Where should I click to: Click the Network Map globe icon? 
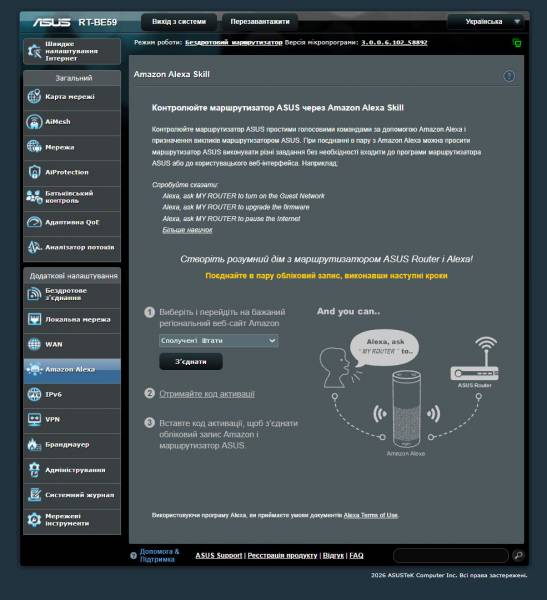pyautogui.click(x=34, y=96)
